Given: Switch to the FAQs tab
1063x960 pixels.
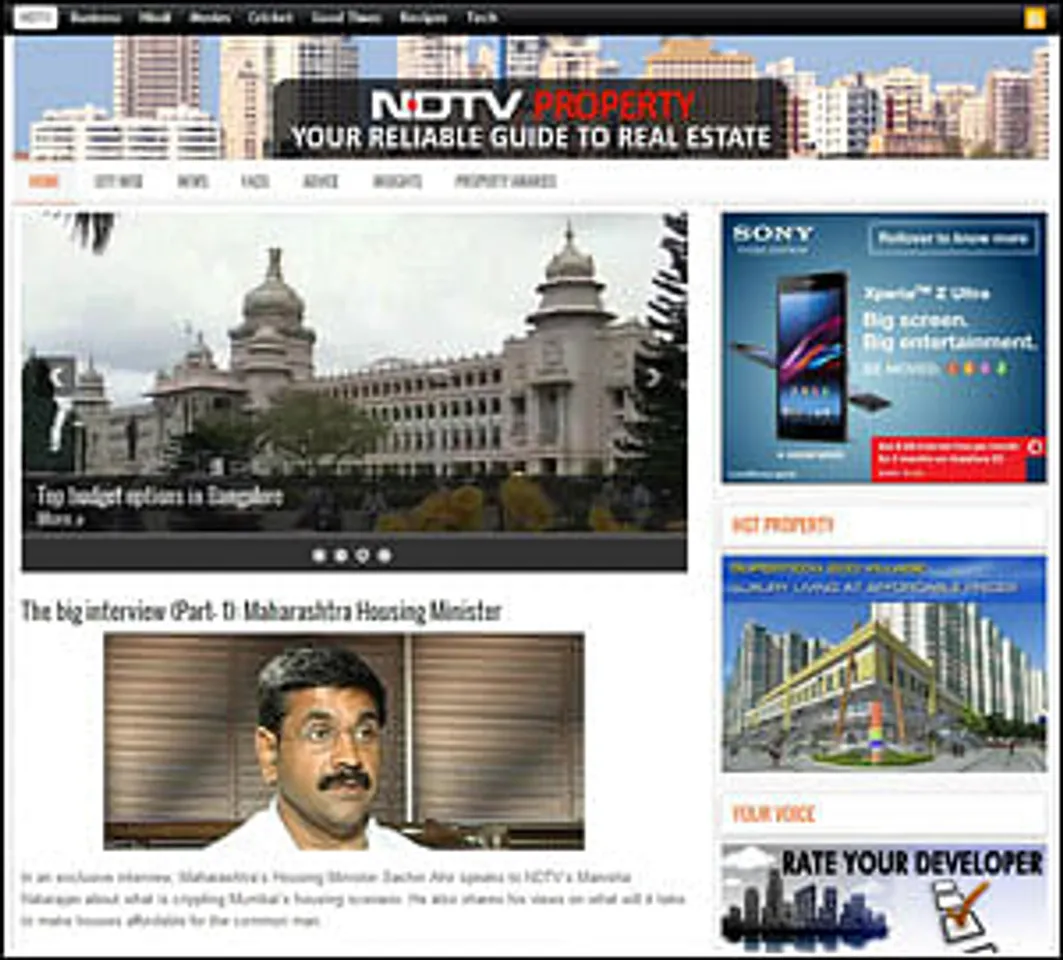Looking at the screenshot, I should (x=255, y=182).
